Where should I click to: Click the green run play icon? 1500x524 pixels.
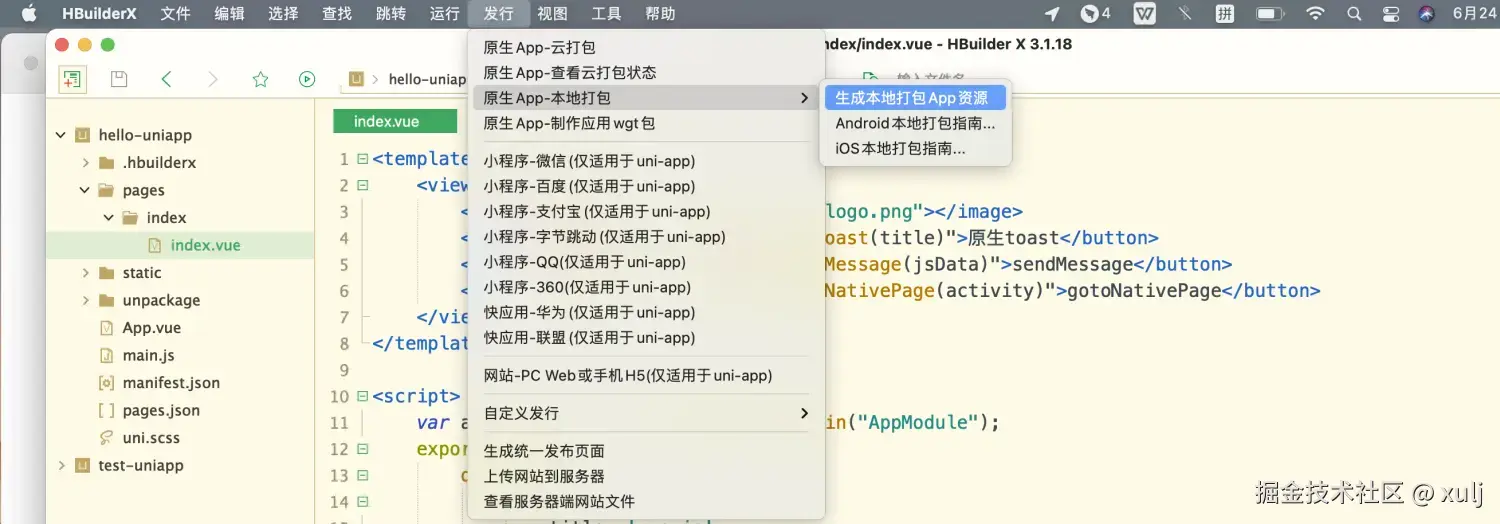(307, 79)
